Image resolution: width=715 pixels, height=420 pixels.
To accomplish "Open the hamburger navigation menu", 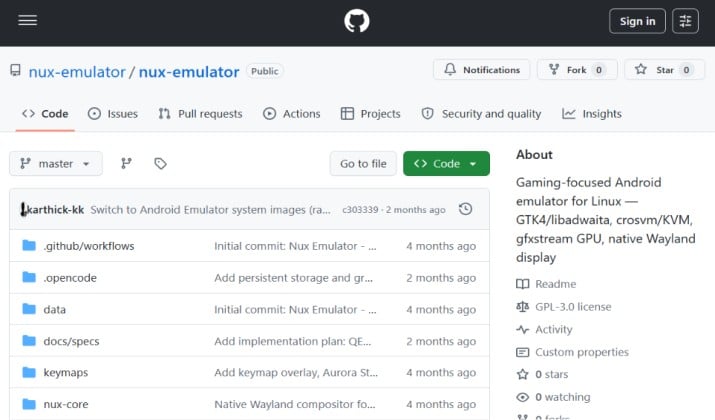I will point(27,21).
